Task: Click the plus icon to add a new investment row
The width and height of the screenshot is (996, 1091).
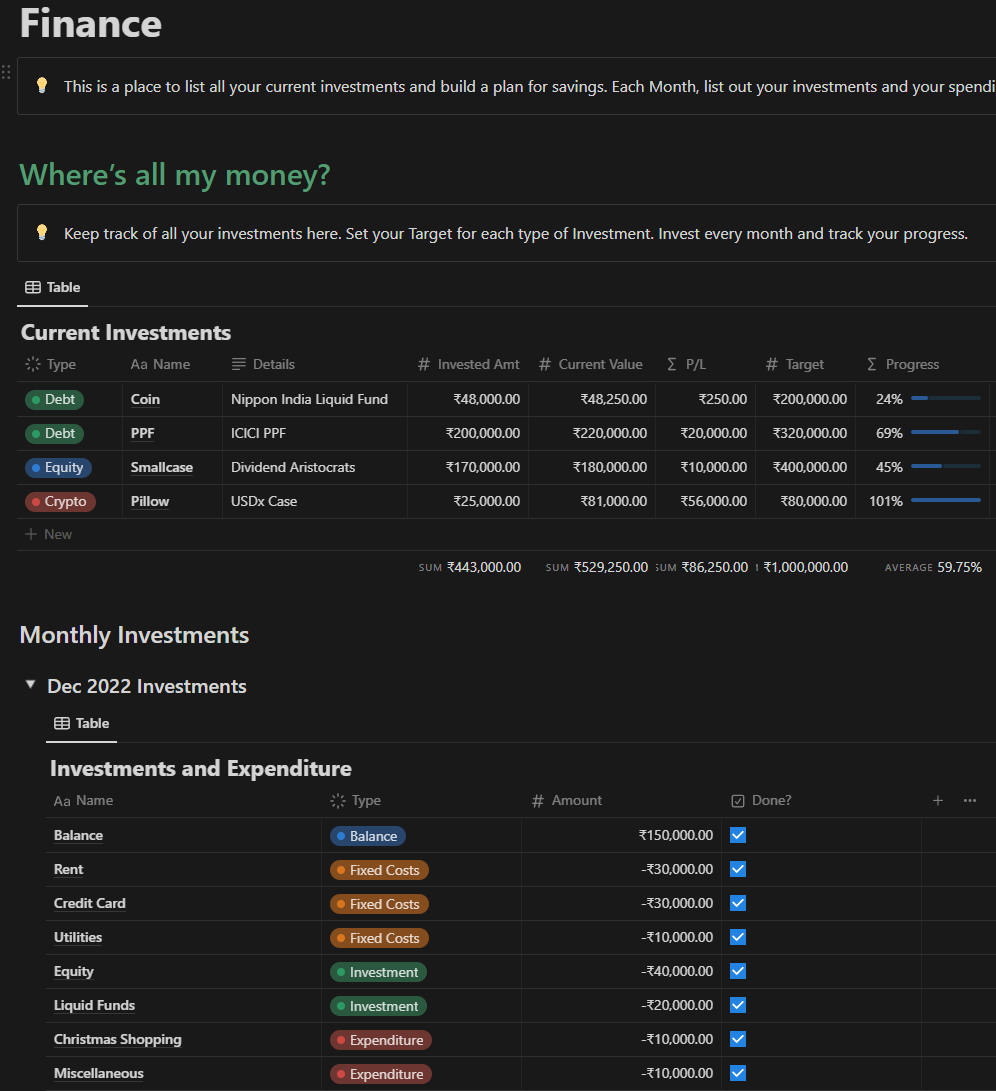Action: [x=31, y=534]
